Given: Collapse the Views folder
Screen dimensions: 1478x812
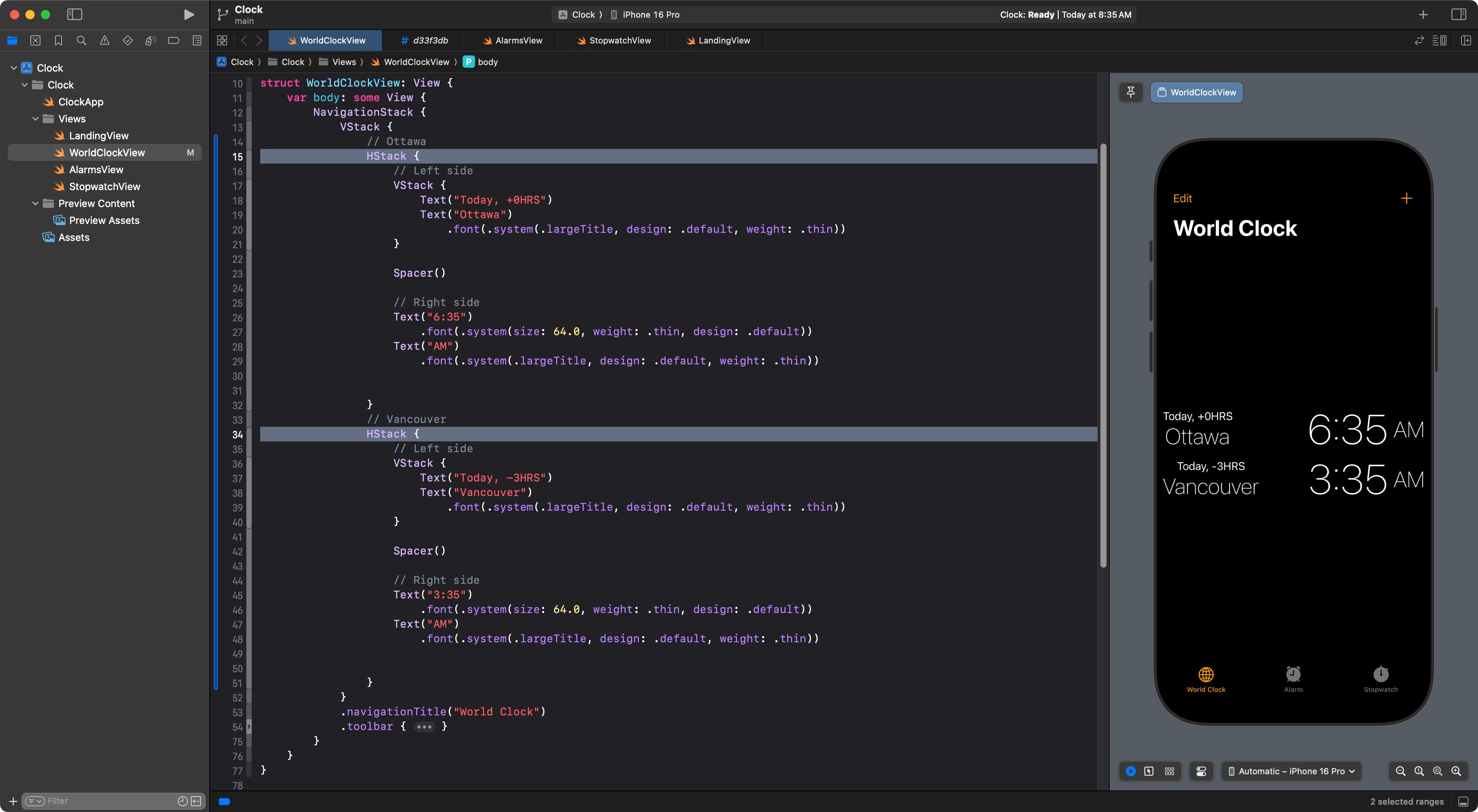Looking at the screenshot, I should [35, 119].
